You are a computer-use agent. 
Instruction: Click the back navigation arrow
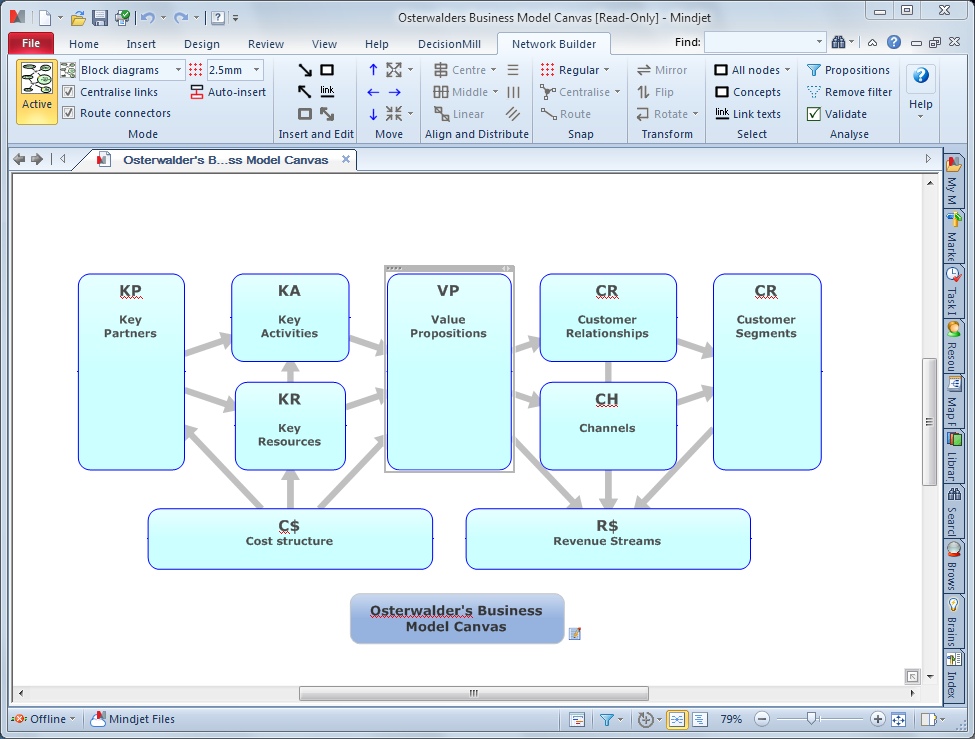(19, 159)
